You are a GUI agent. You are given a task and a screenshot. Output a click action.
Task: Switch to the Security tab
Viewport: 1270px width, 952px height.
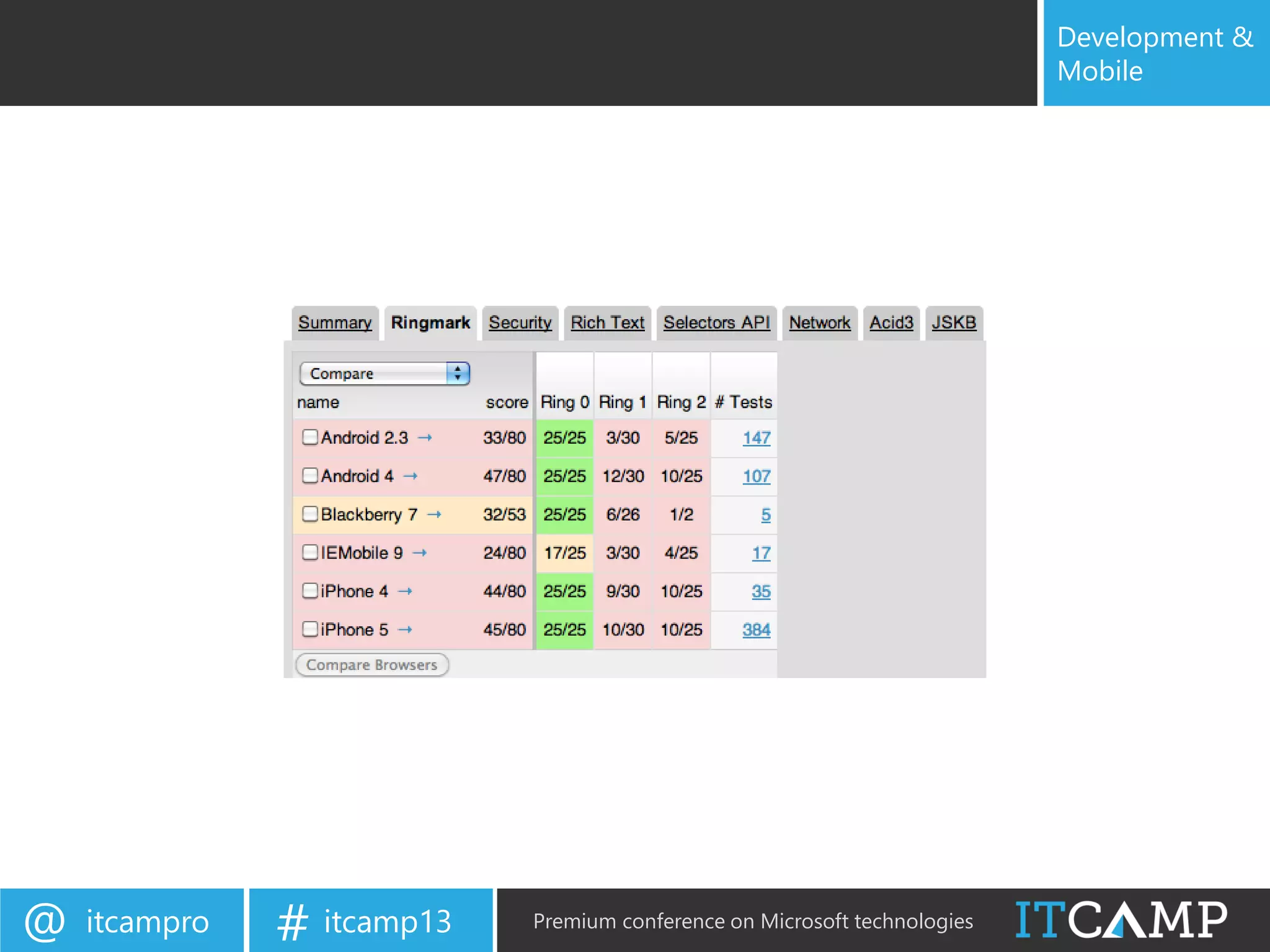520,323
